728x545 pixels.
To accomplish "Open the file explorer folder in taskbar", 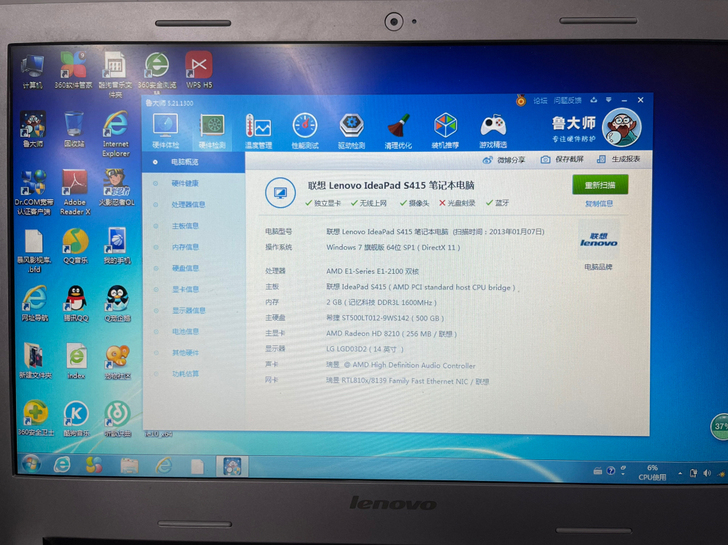I will (x=130, y=465).
